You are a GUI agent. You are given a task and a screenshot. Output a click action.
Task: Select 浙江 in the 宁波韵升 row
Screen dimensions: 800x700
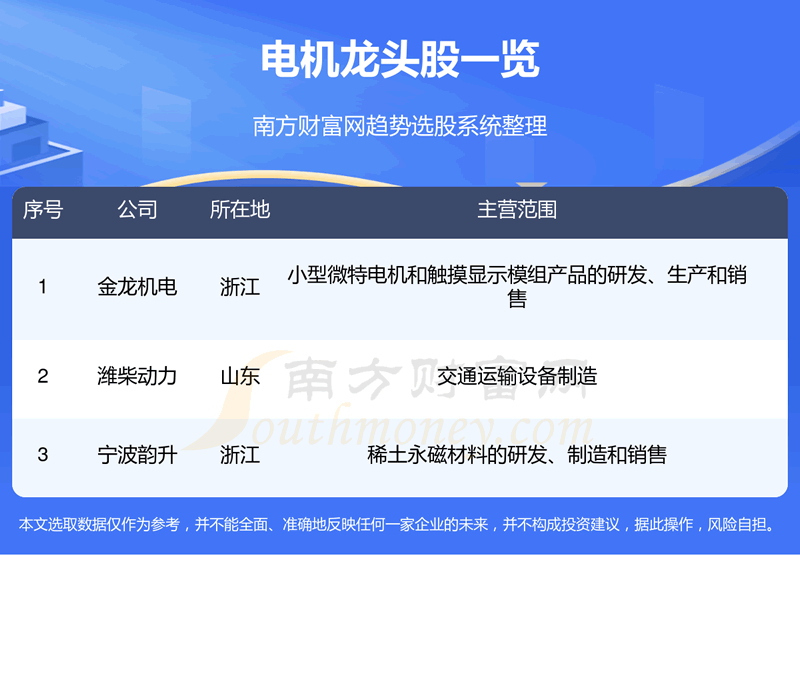pyautogui.click(x=240, y=455)
